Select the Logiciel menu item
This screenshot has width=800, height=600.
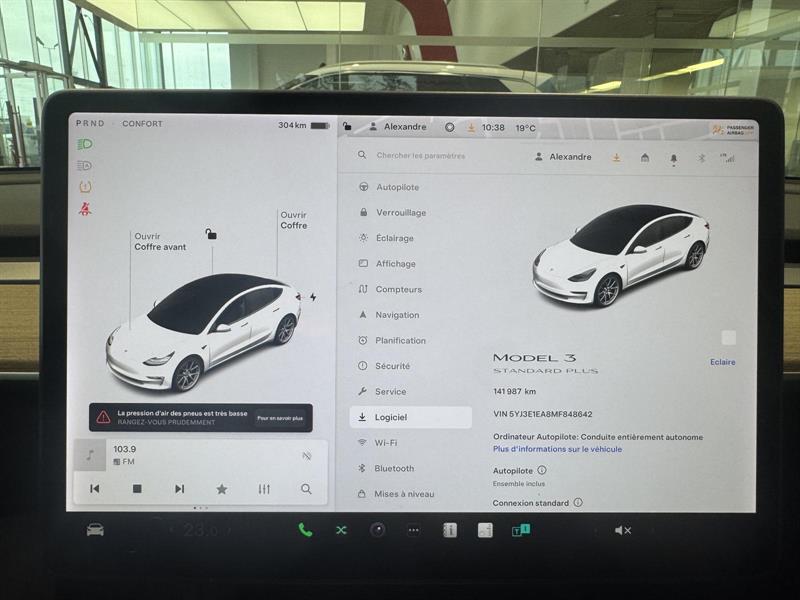(411, 417)
